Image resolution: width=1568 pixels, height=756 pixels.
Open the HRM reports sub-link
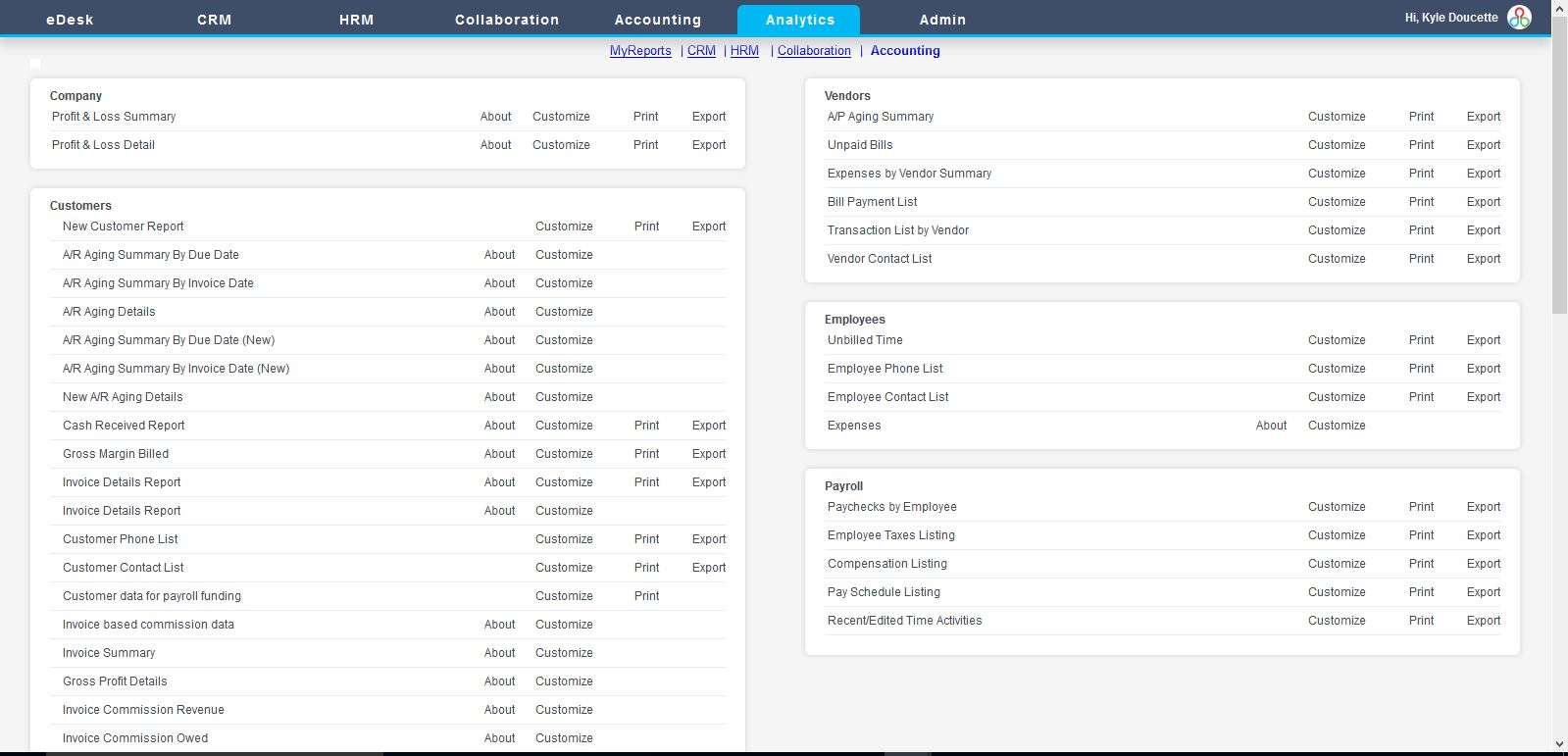[x=744, y=51]
